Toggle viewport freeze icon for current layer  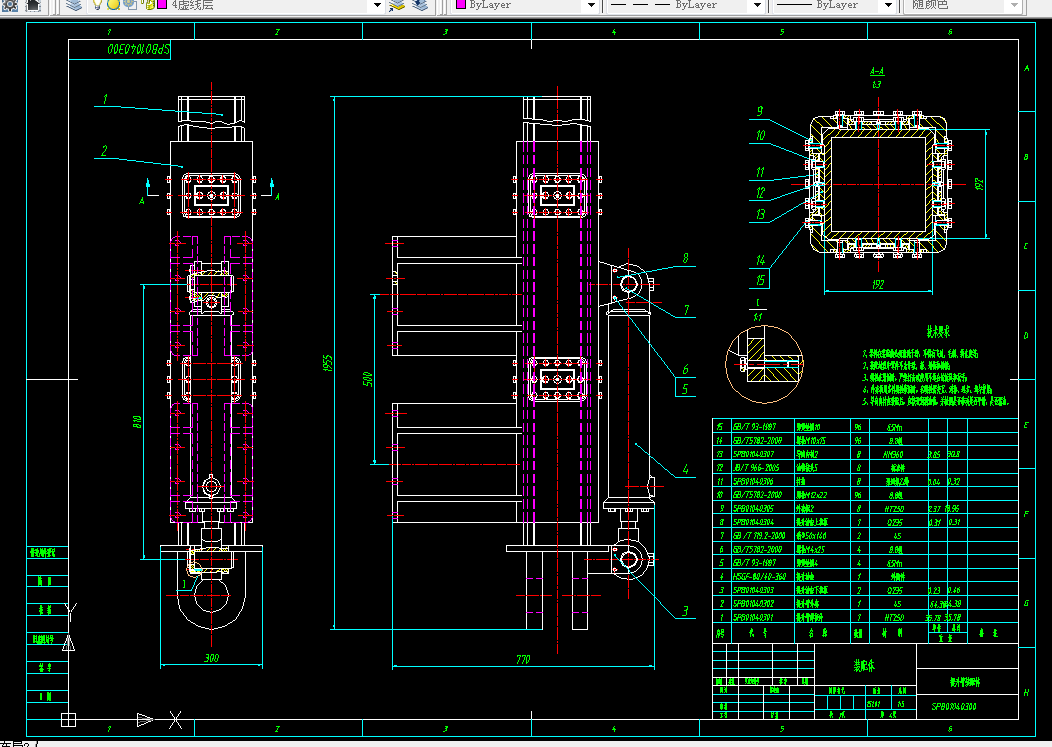[130, 5]
